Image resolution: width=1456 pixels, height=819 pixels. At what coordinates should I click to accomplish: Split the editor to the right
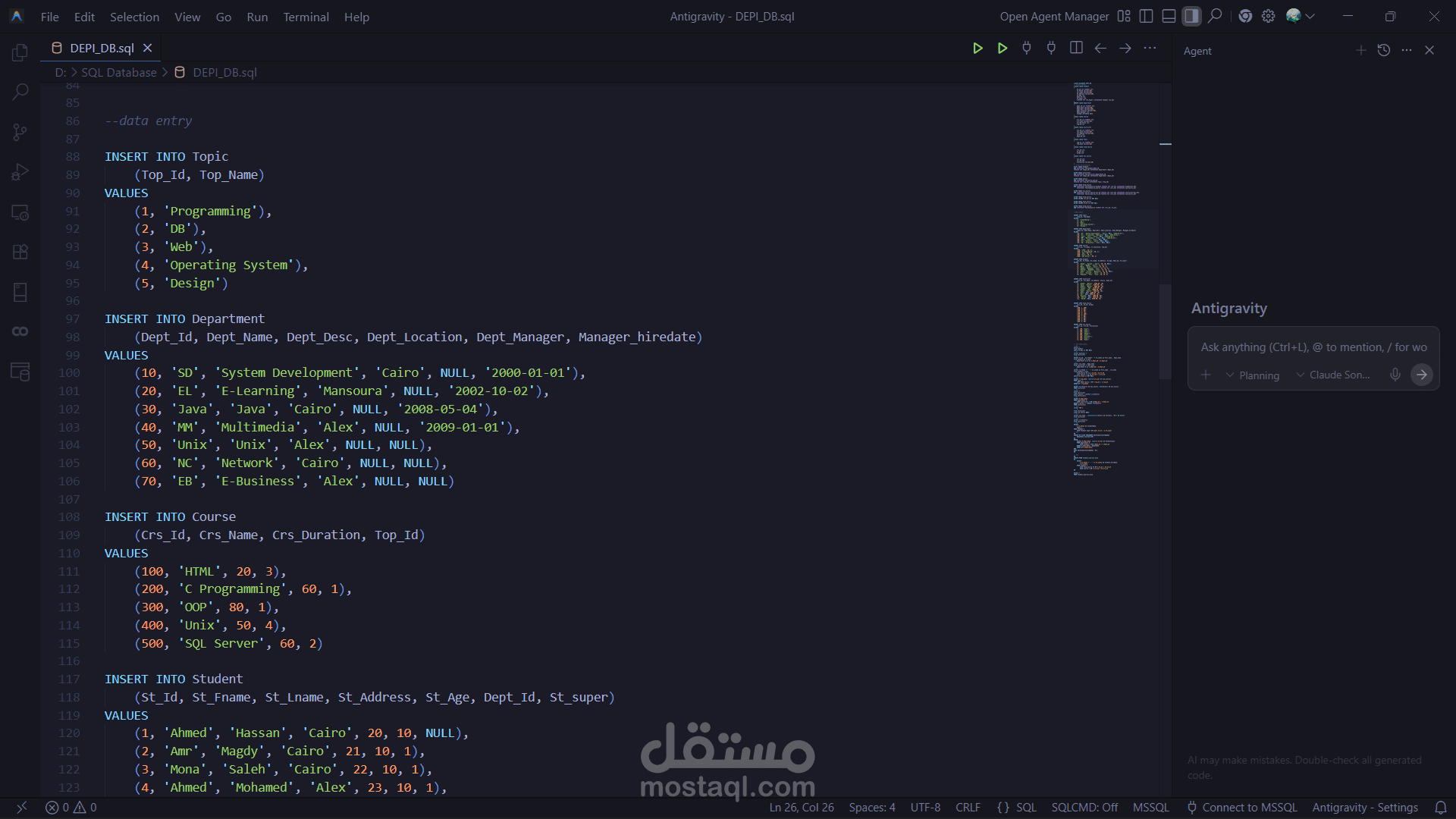click(1076, 49)
